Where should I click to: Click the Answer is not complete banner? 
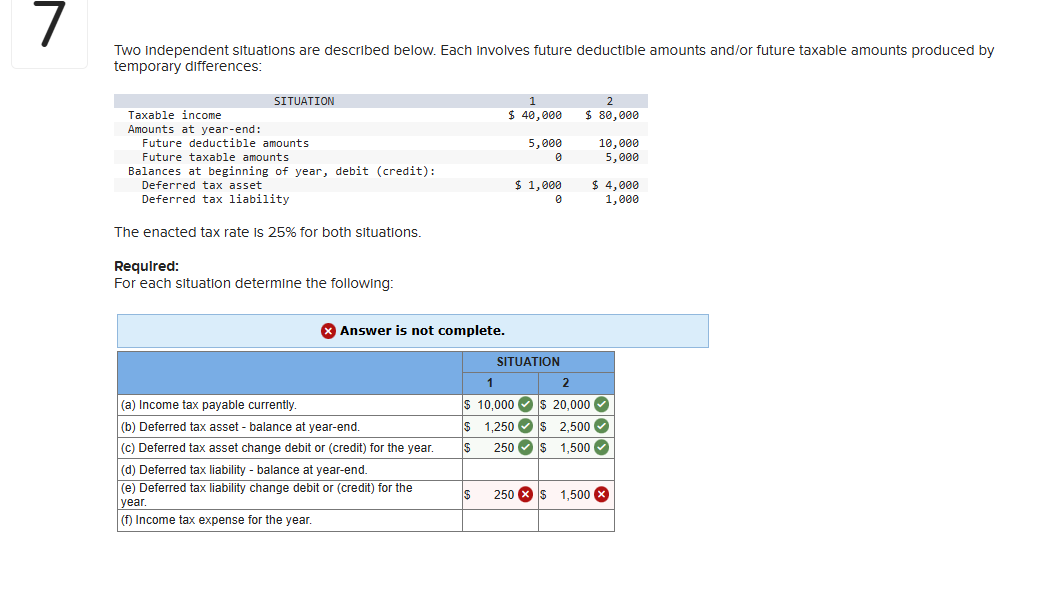coord(413,330)
